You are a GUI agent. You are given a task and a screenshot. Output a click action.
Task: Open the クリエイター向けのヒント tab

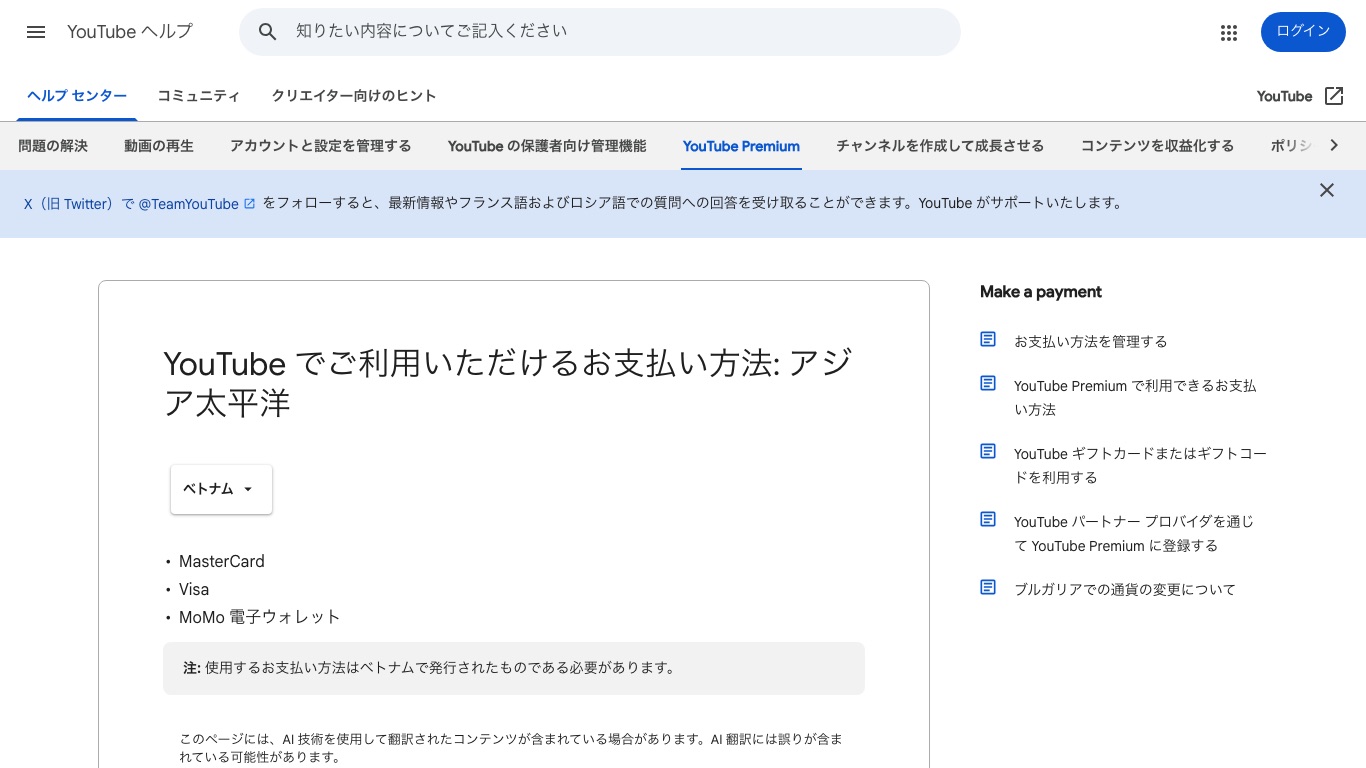click(x=354, y=96)
